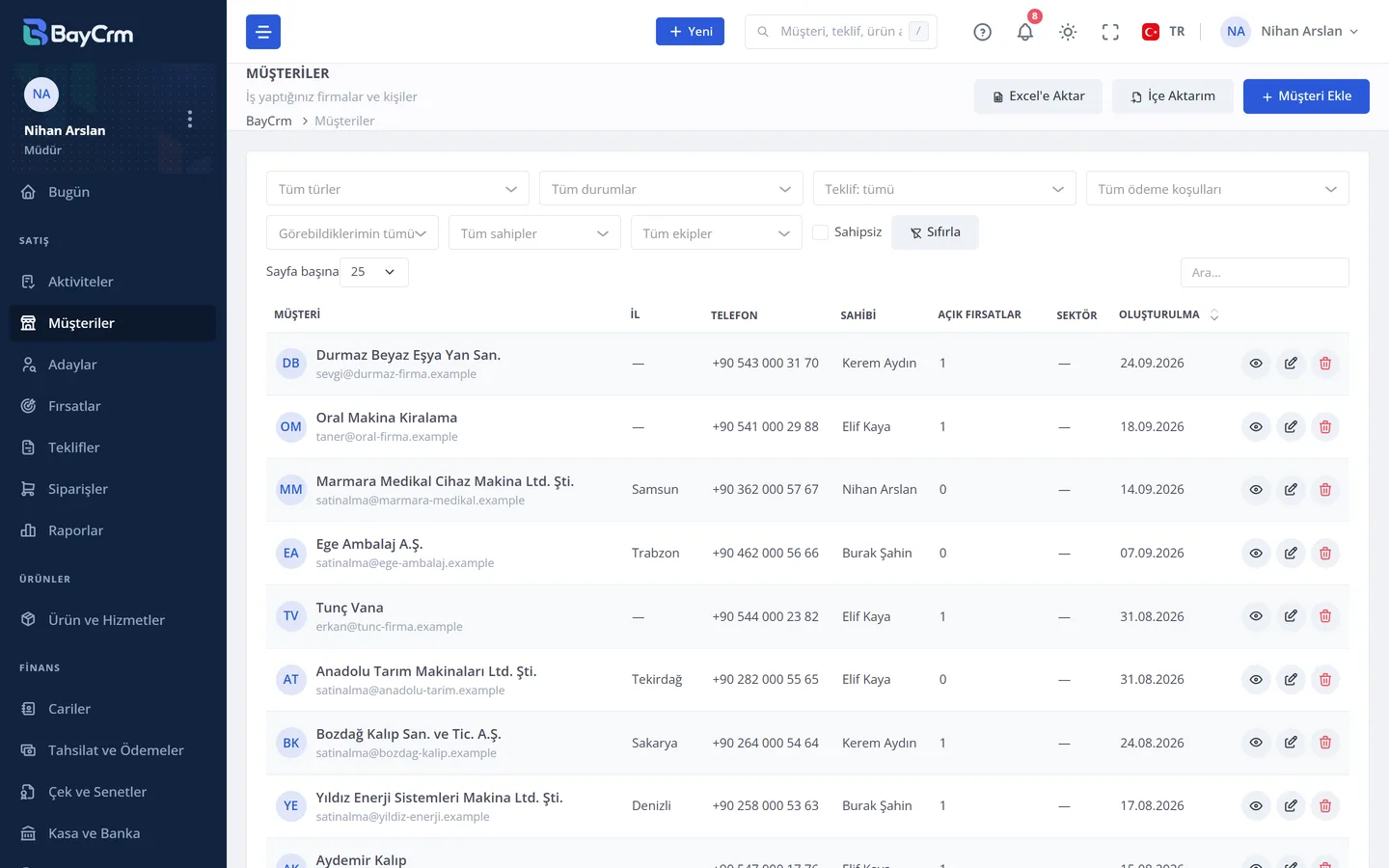Expand the Teklif: tümü filter
Image resolution: width=1389 pixels, height=868 pixels.
coord(944,189)
